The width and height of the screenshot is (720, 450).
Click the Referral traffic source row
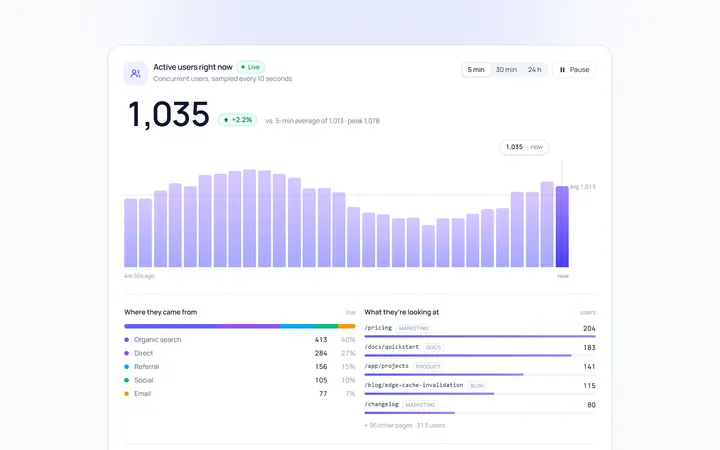pos(240,367)
